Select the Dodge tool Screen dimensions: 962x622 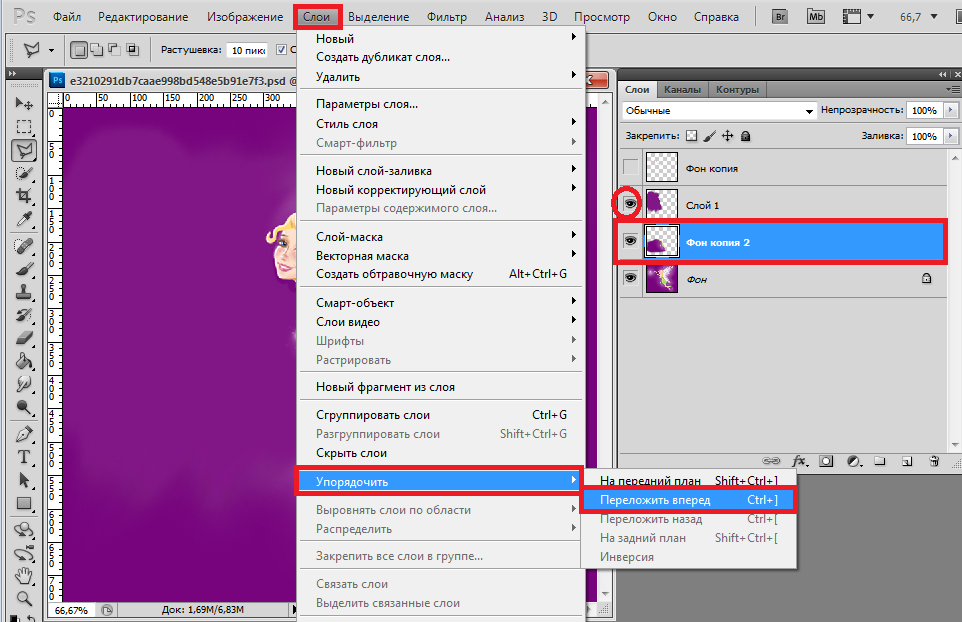coord(24,407)
